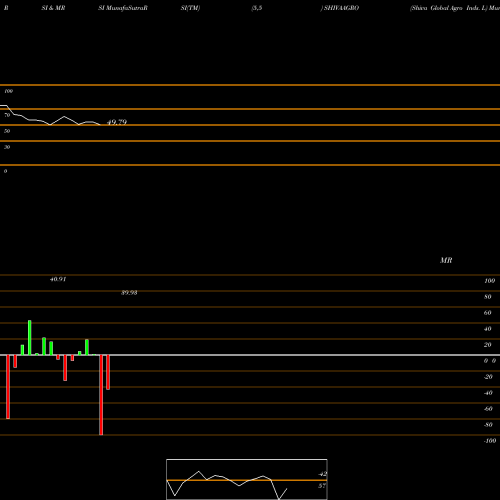Click the RSI value label 49.79

point(117,122)
